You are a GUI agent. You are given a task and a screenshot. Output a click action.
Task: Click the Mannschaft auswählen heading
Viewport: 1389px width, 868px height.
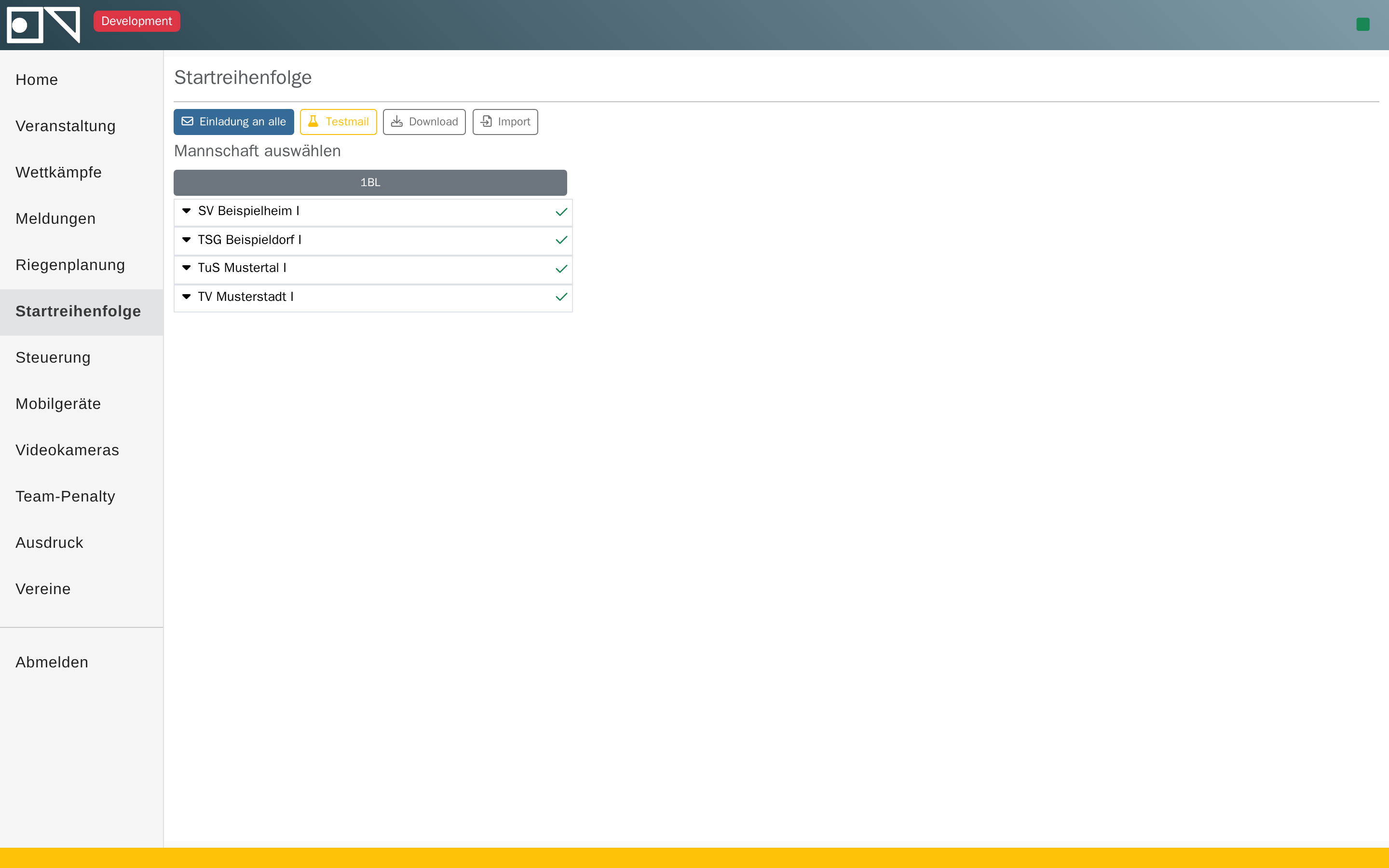[257, 151]
